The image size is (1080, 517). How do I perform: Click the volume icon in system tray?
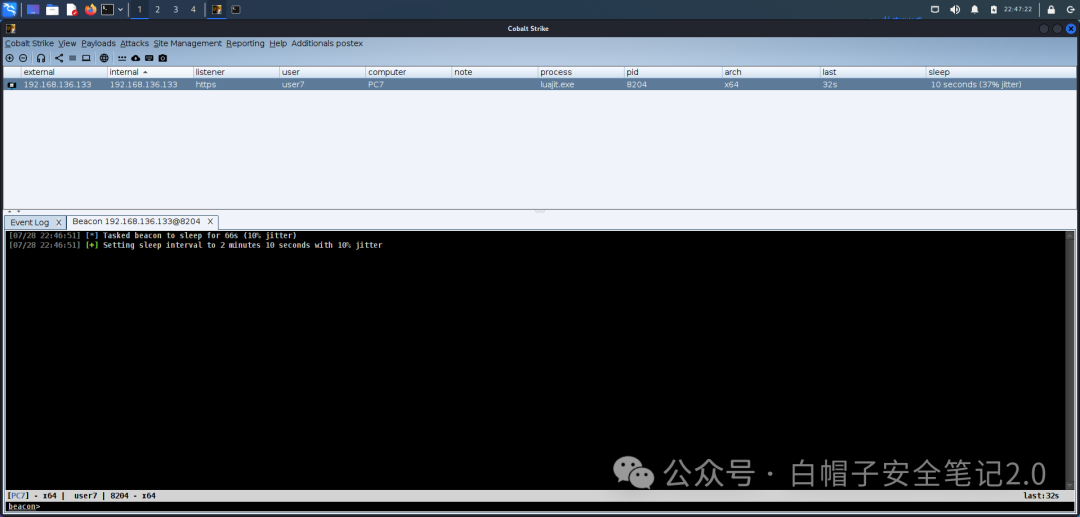955,10
